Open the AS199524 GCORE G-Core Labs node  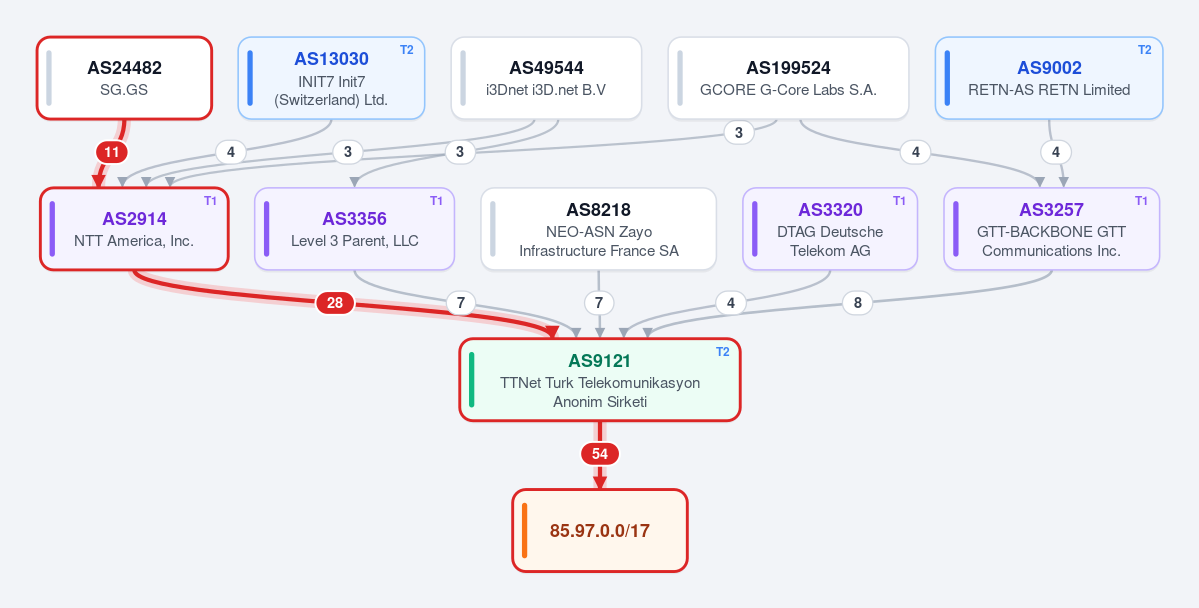788,78
